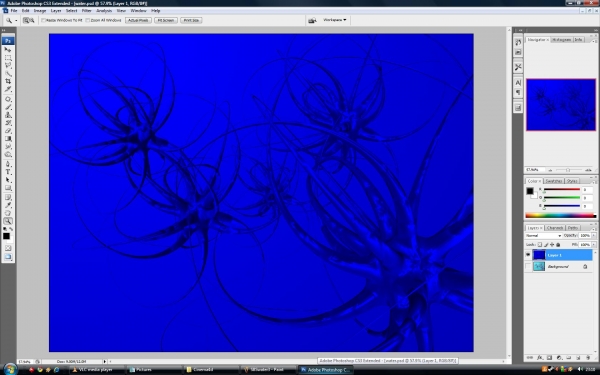Select the Clone Stamp tool

point(8,115)
